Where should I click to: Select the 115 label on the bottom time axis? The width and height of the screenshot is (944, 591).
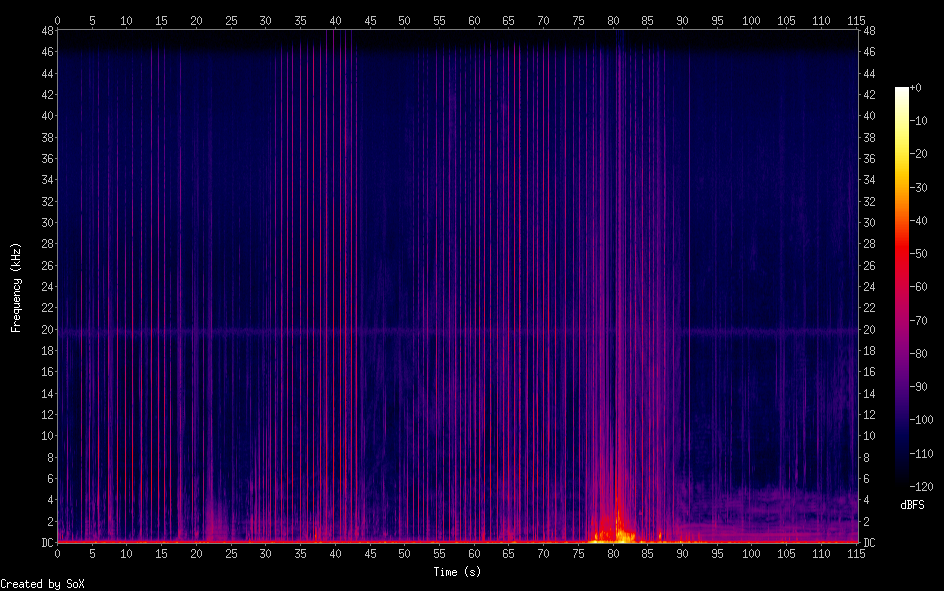pyautogui.click(x=856, y=553)
